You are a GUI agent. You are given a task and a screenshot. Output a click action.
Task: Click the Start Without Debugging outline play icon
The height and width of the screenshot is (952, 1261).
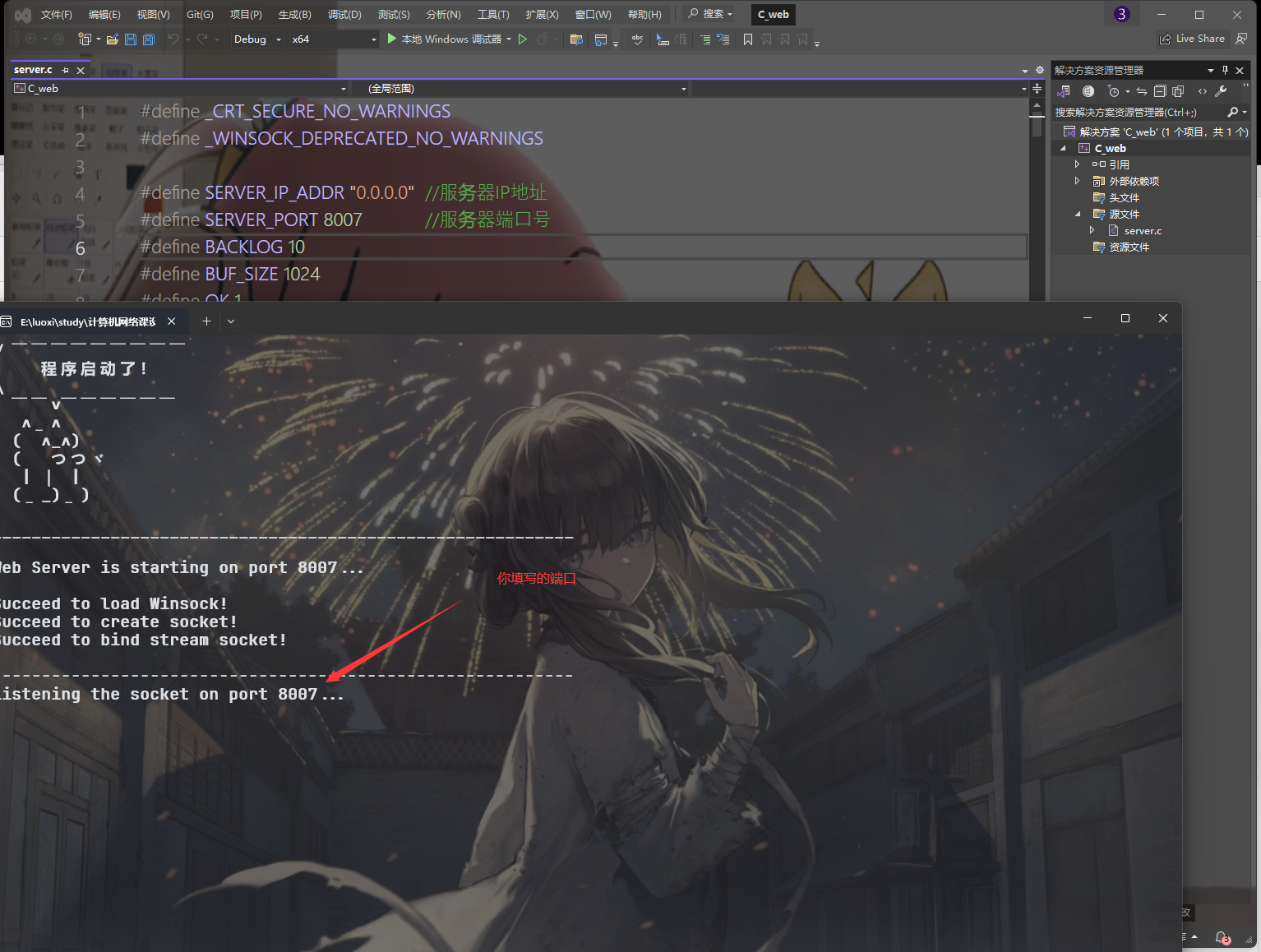coord(522,39)
